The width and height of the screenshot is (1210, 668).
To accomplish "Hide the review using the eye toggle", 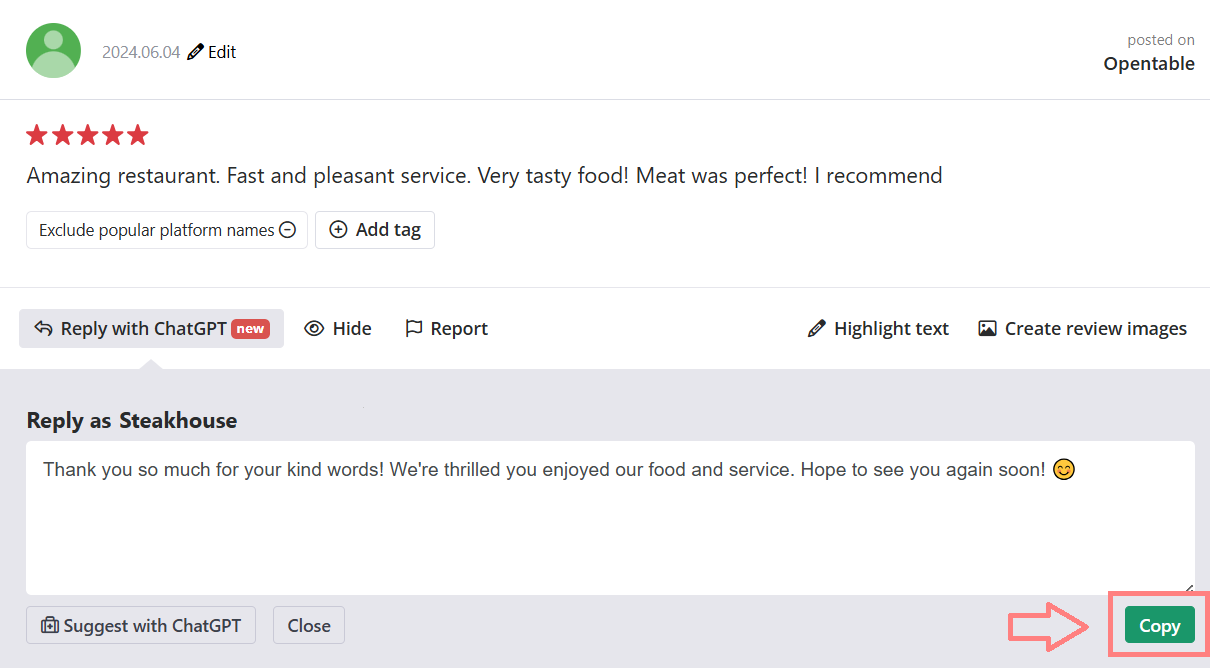I will click(314, 328).
